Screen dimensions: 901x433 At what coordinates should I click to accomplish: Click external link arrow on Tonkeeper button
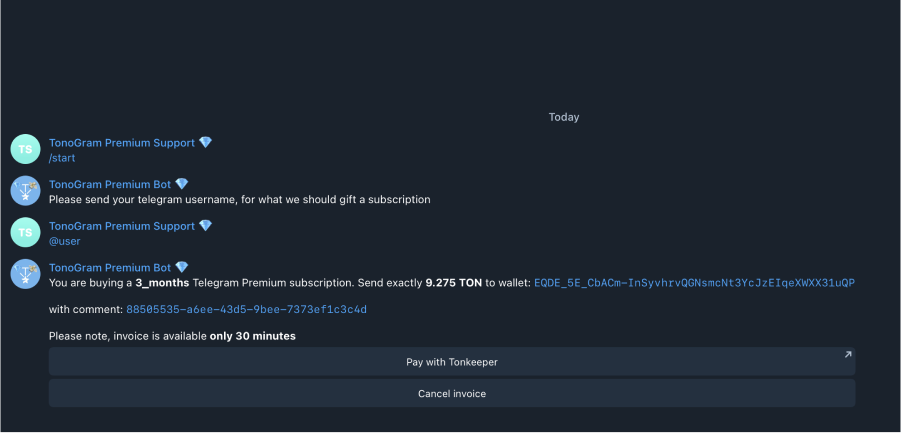click(848, 354)
